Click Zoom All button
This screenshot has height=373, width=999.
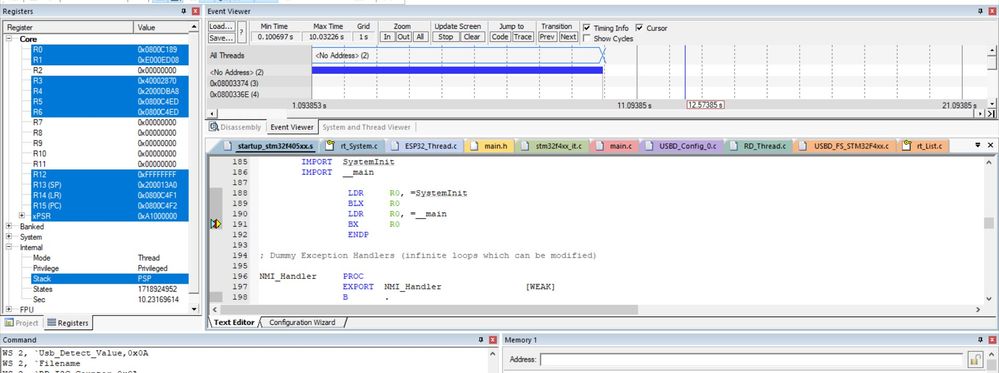[420, 37]
